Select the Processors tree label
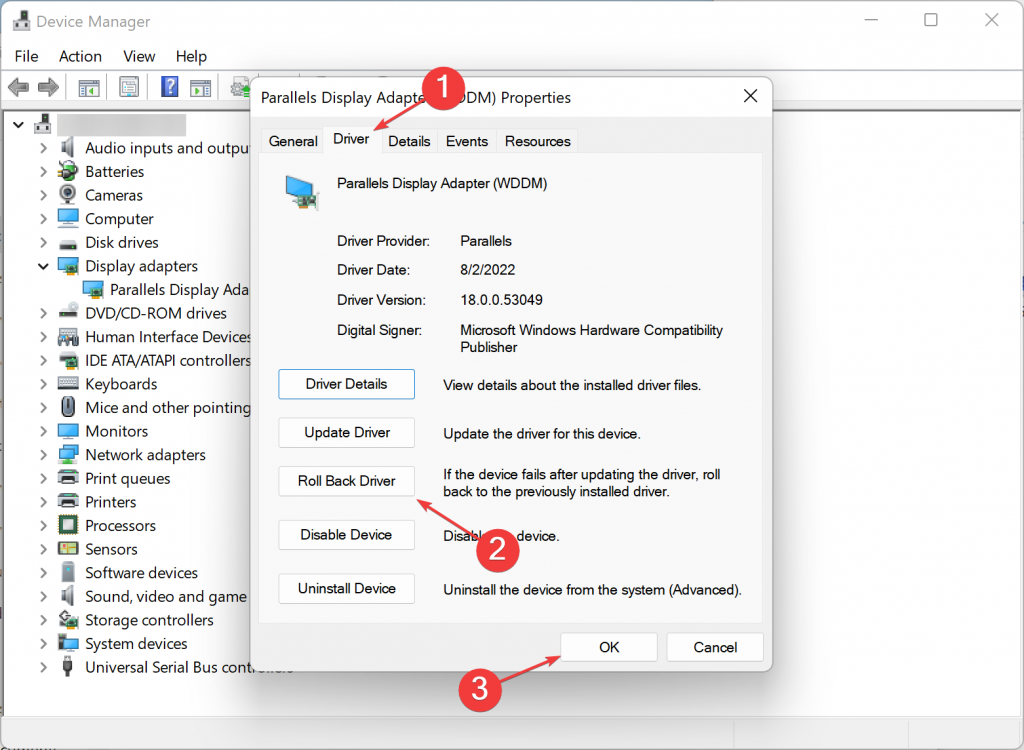The image size is (1024, 750). 121,526
